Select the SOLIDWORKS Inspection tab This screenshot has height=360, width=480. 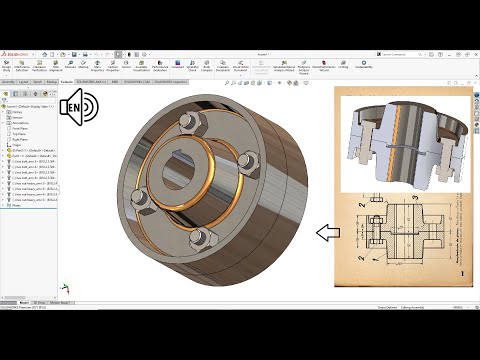[171, 82]
